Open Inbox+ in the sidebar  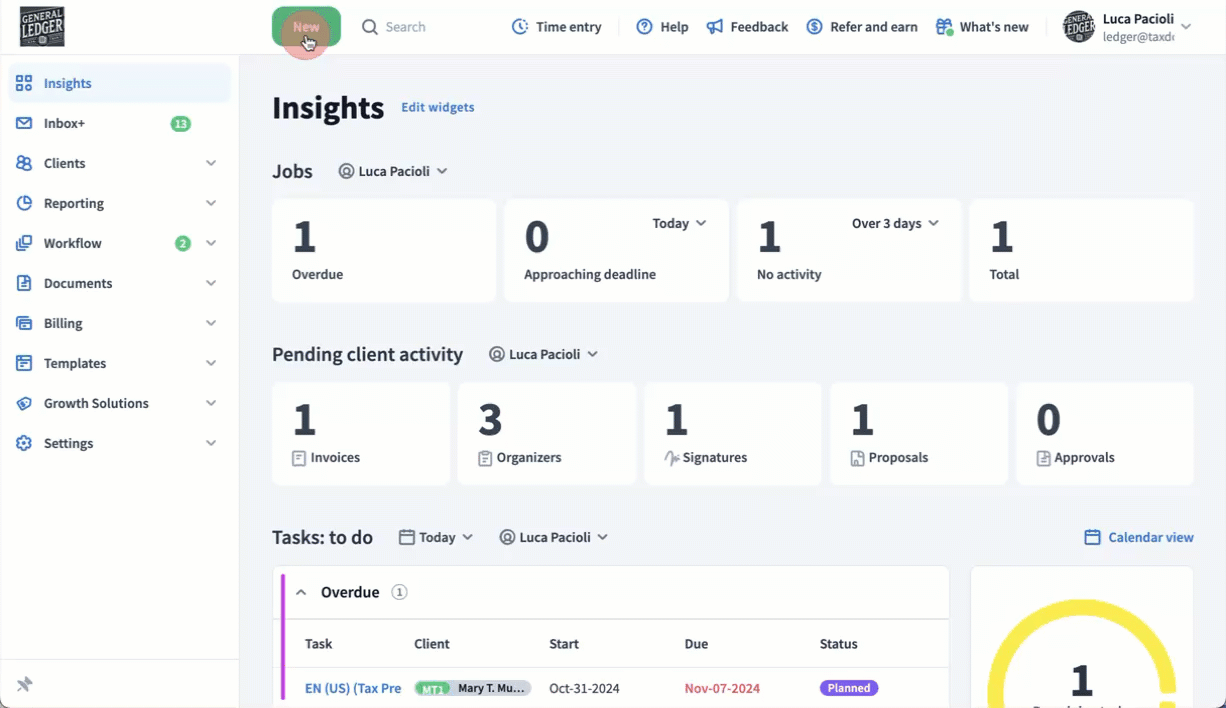click(x=65, y=123)
